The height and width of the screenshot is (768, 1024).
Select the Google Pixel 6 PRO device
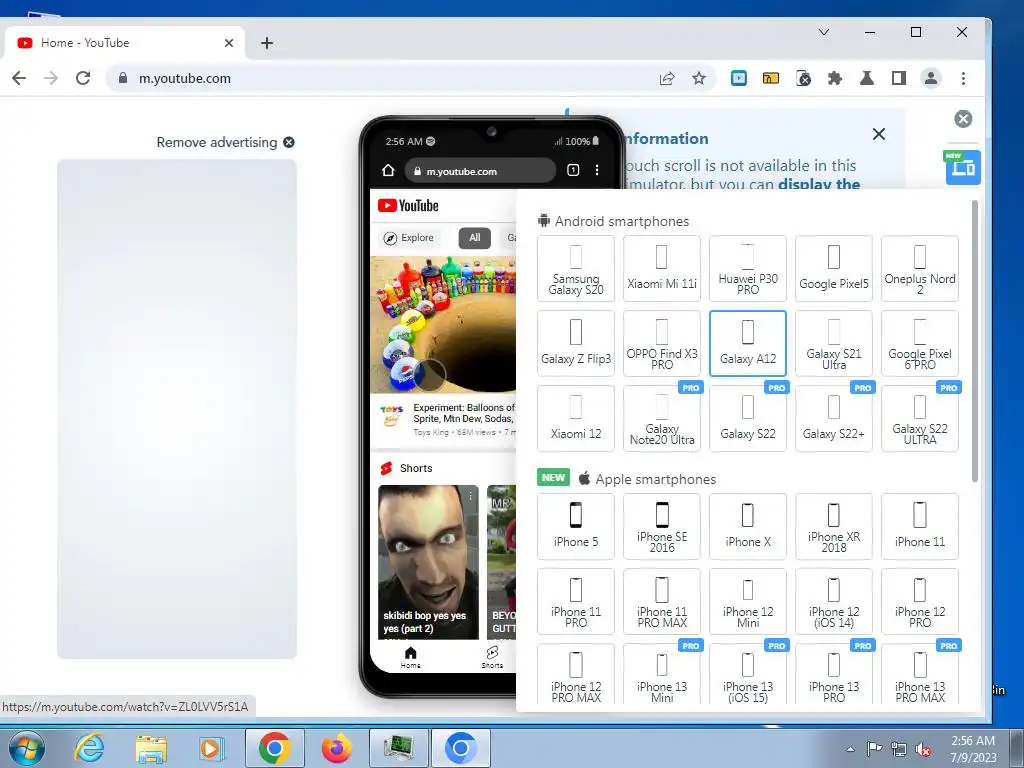coord(920,344)
